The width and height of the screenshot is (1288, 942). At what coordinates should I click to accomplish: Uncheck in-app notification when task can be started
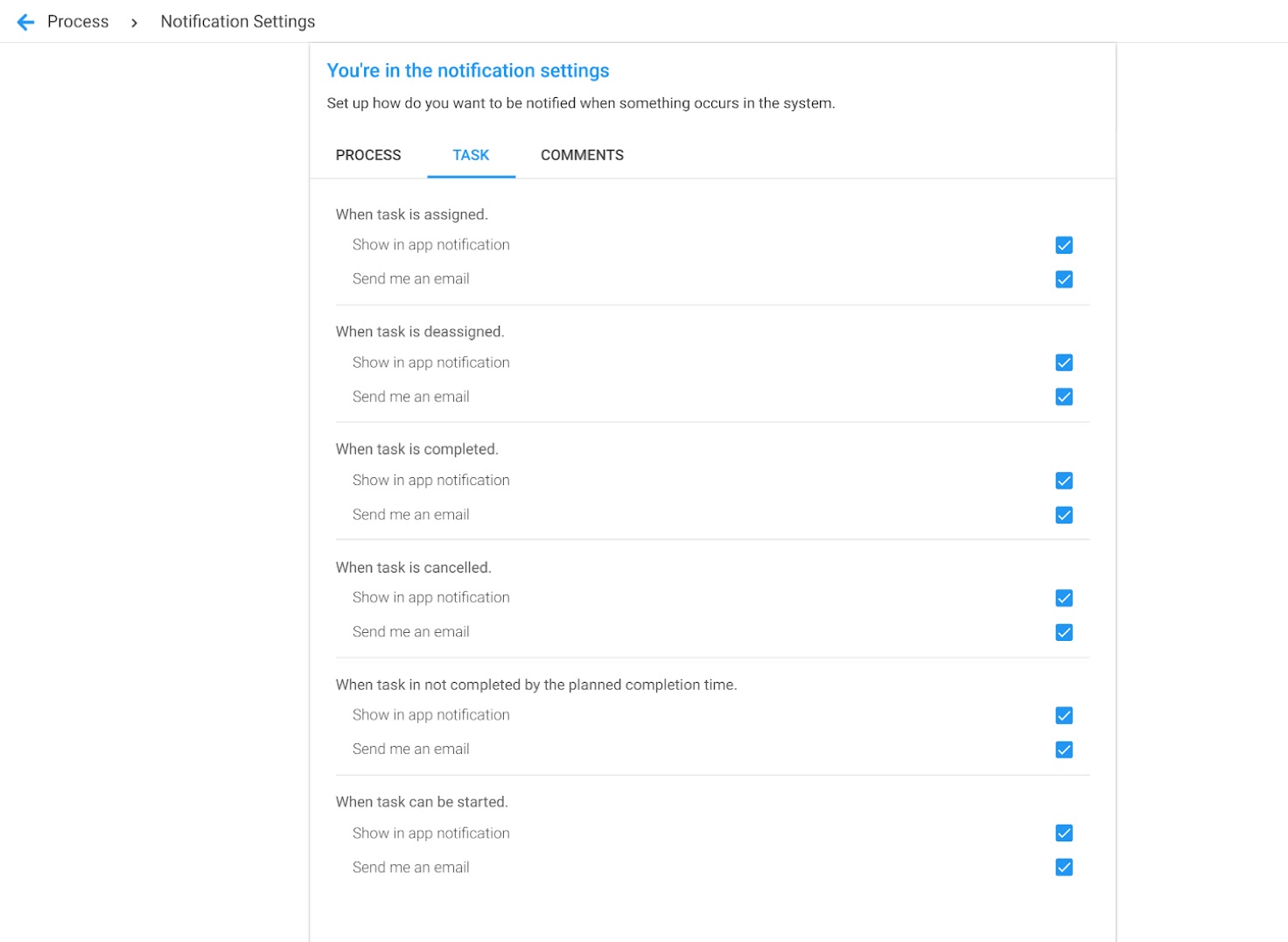pyautogui.click(x=1064, y=833)
